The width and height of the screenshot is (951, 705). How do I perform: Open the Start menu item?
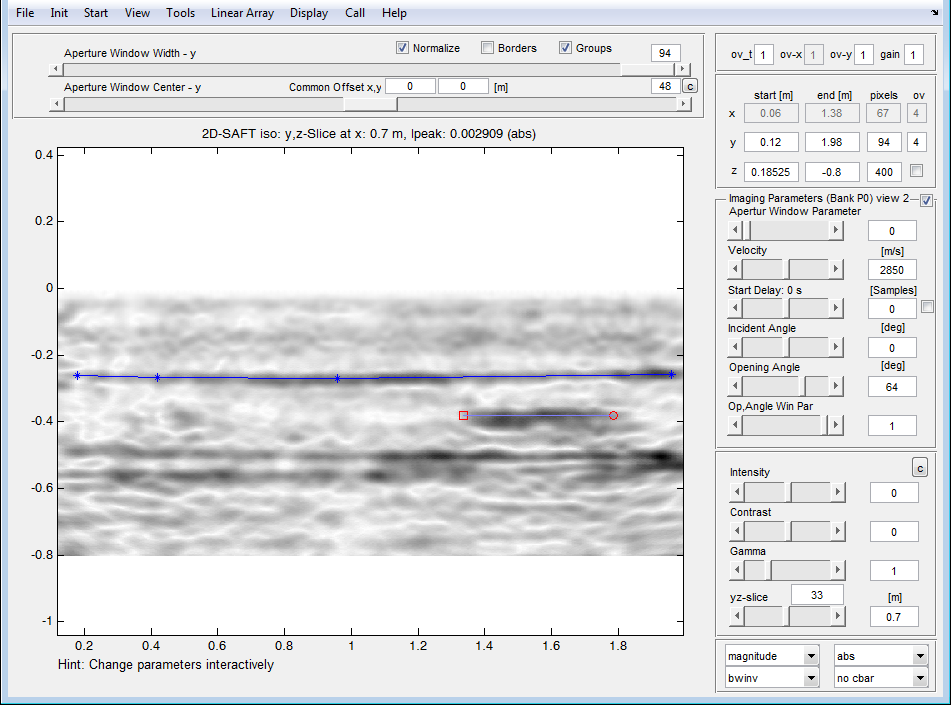96,13
